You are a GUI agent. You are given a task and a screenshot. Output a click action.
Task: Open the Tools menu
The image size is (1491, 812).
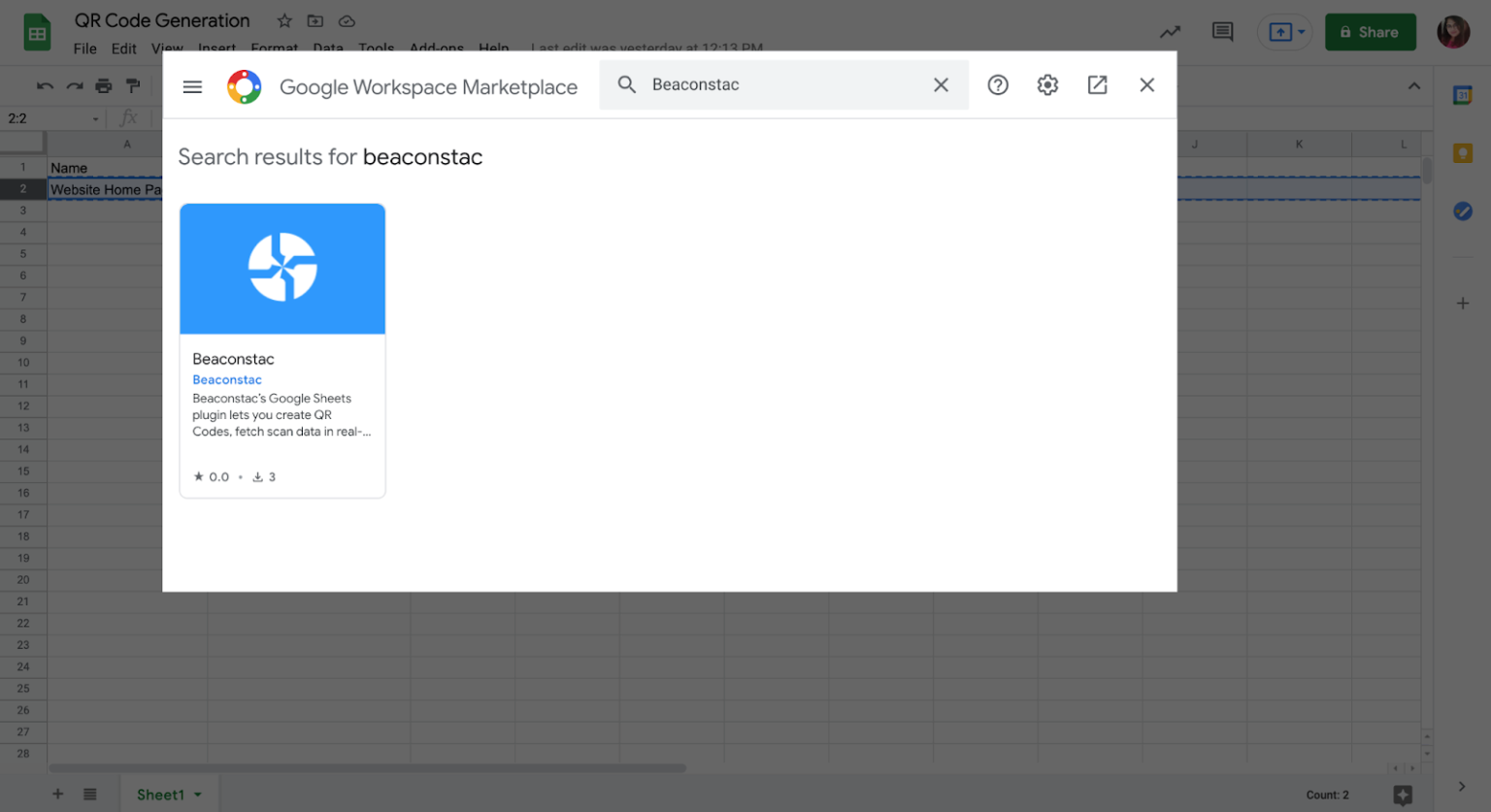click(x=376, y=49)
